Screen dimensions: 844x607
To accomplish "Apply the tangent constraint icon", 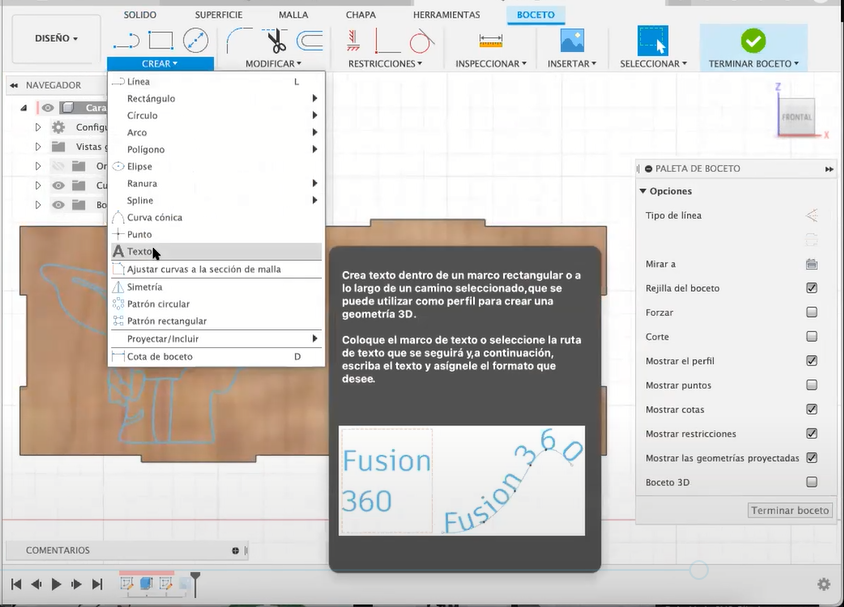I will pyautogui.click(x=421, y=41).
